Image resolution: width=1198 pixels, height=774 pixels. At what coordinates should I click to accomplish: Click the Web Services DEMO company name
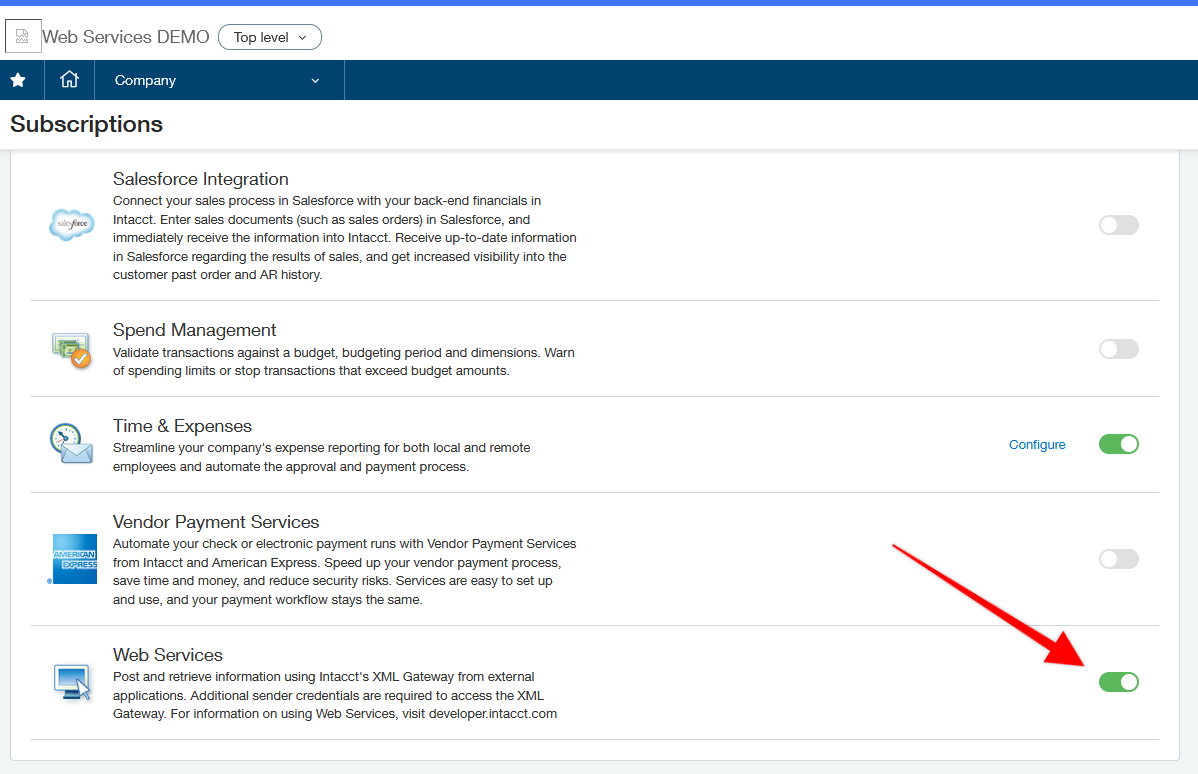pyautogui.click(x=125, y=37)
